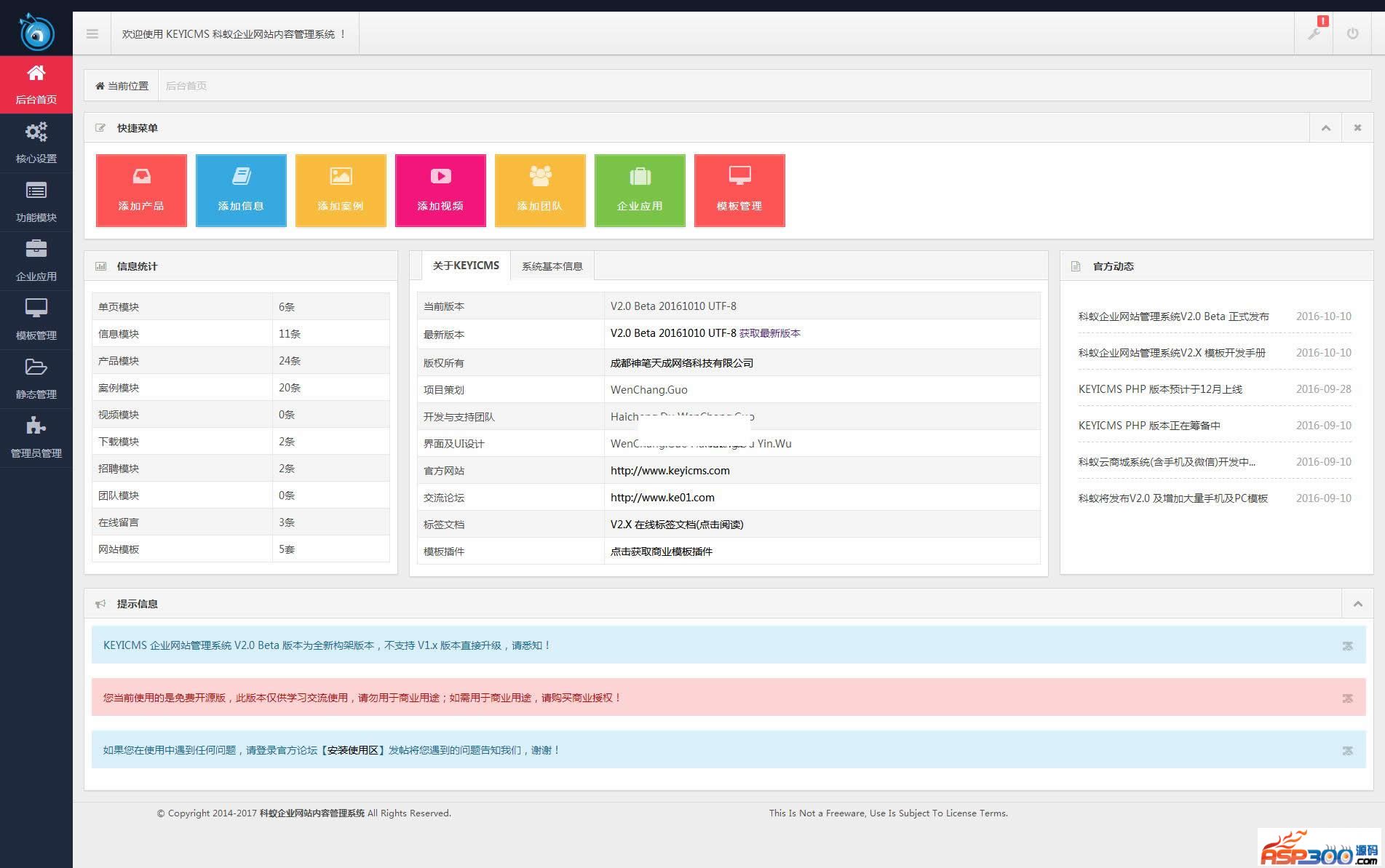
Task: Click the blue 添加信息 quick tile
Action: 241,191
